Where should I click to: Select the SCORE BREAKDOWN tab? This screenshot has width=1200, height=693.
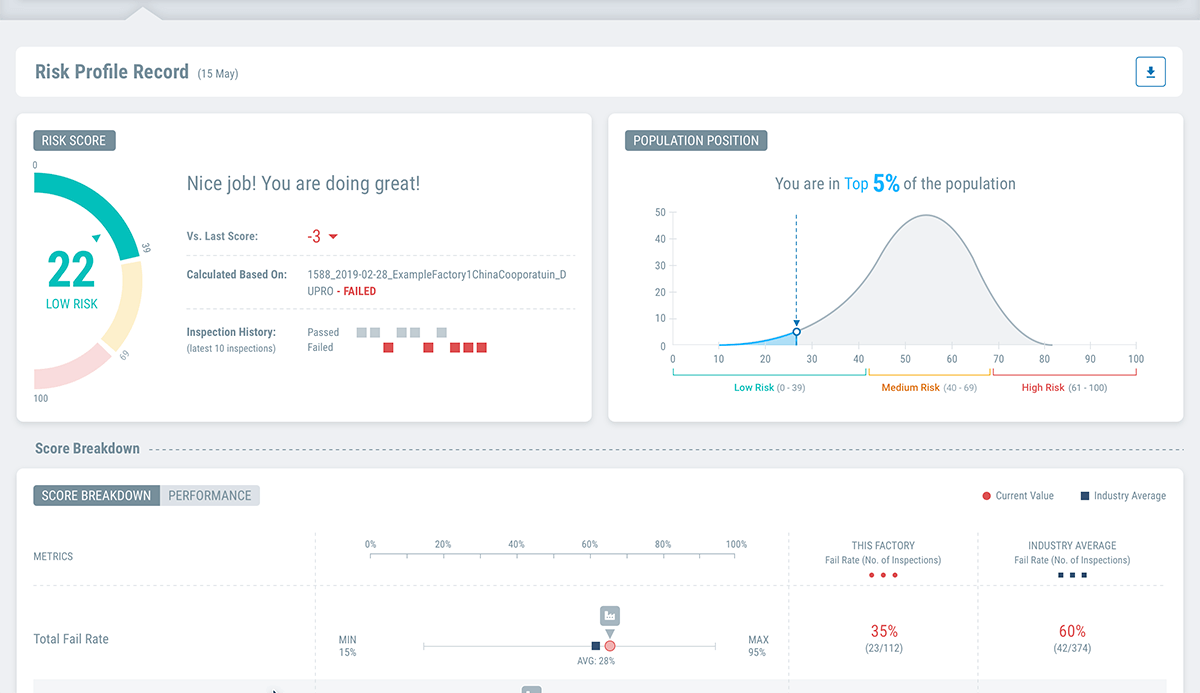point(96,495)
